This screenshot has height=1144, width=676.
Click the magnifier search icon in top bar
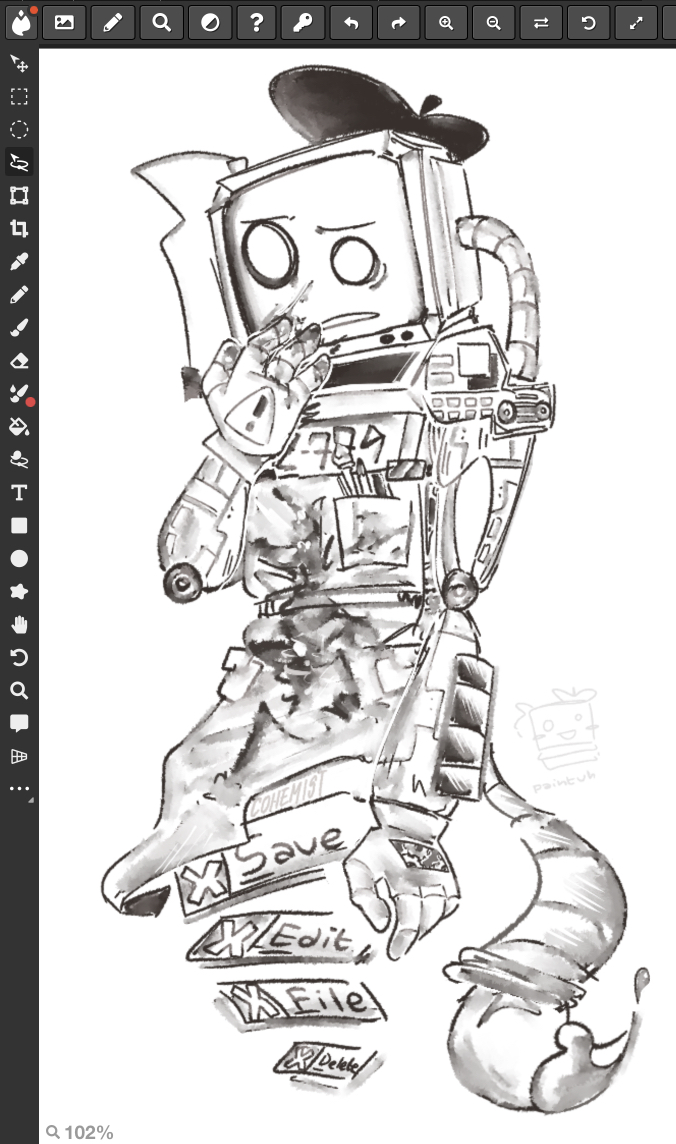(x=161, y=23)
